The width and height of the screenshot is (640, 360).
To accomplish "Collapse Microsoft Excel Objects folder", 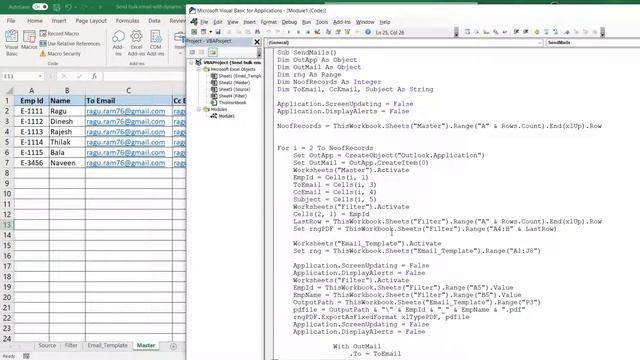I will (x=199, y=69).
